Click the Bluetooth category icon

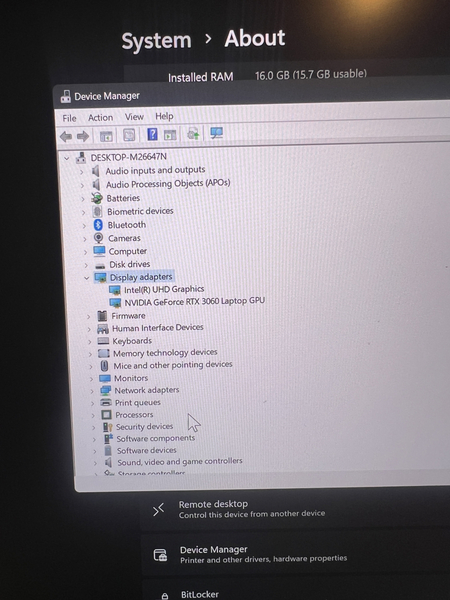tap(98, 225)
